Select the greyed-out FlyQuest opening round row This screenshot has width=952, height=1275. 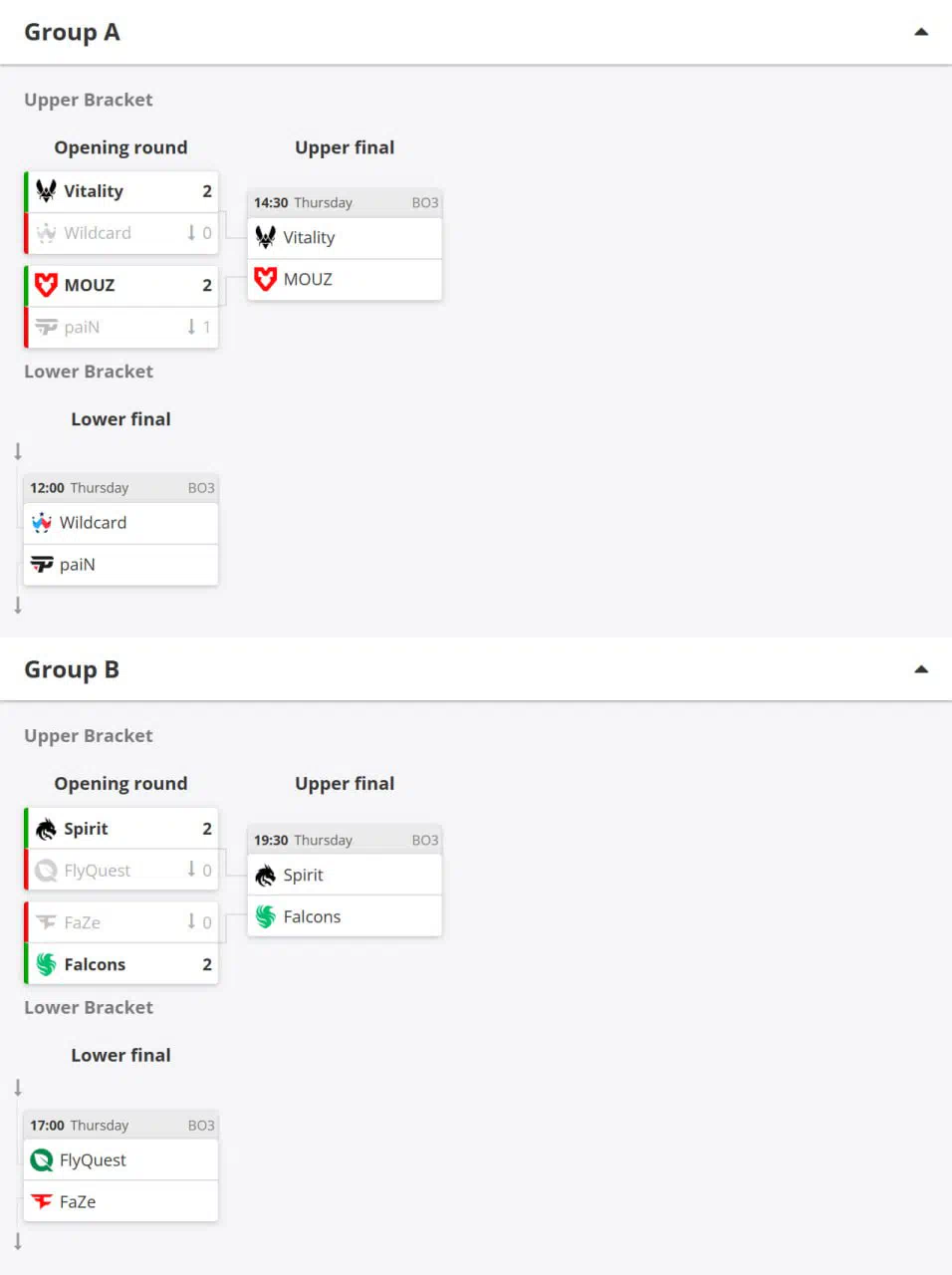(121, 871)
